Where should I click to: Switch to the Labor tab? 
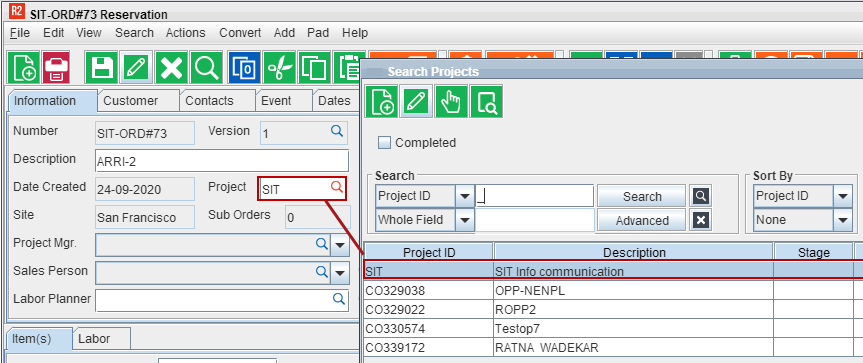94,339
